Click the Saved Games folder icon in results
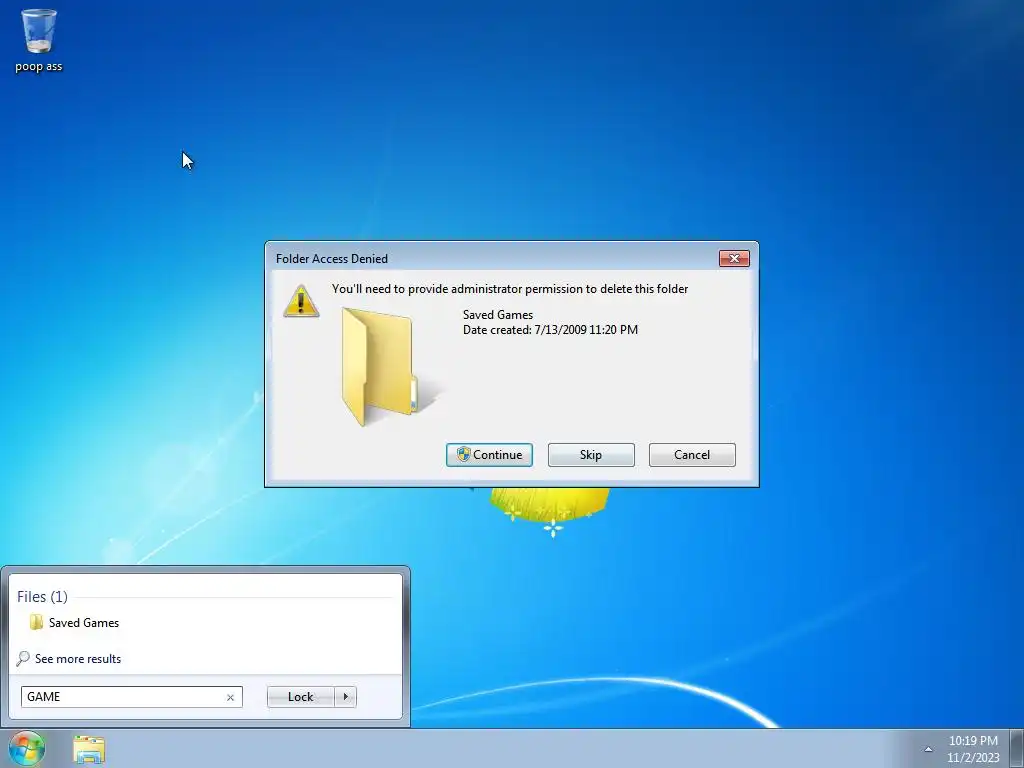The width and height of the screenshot is (1024, 768). 36,622
